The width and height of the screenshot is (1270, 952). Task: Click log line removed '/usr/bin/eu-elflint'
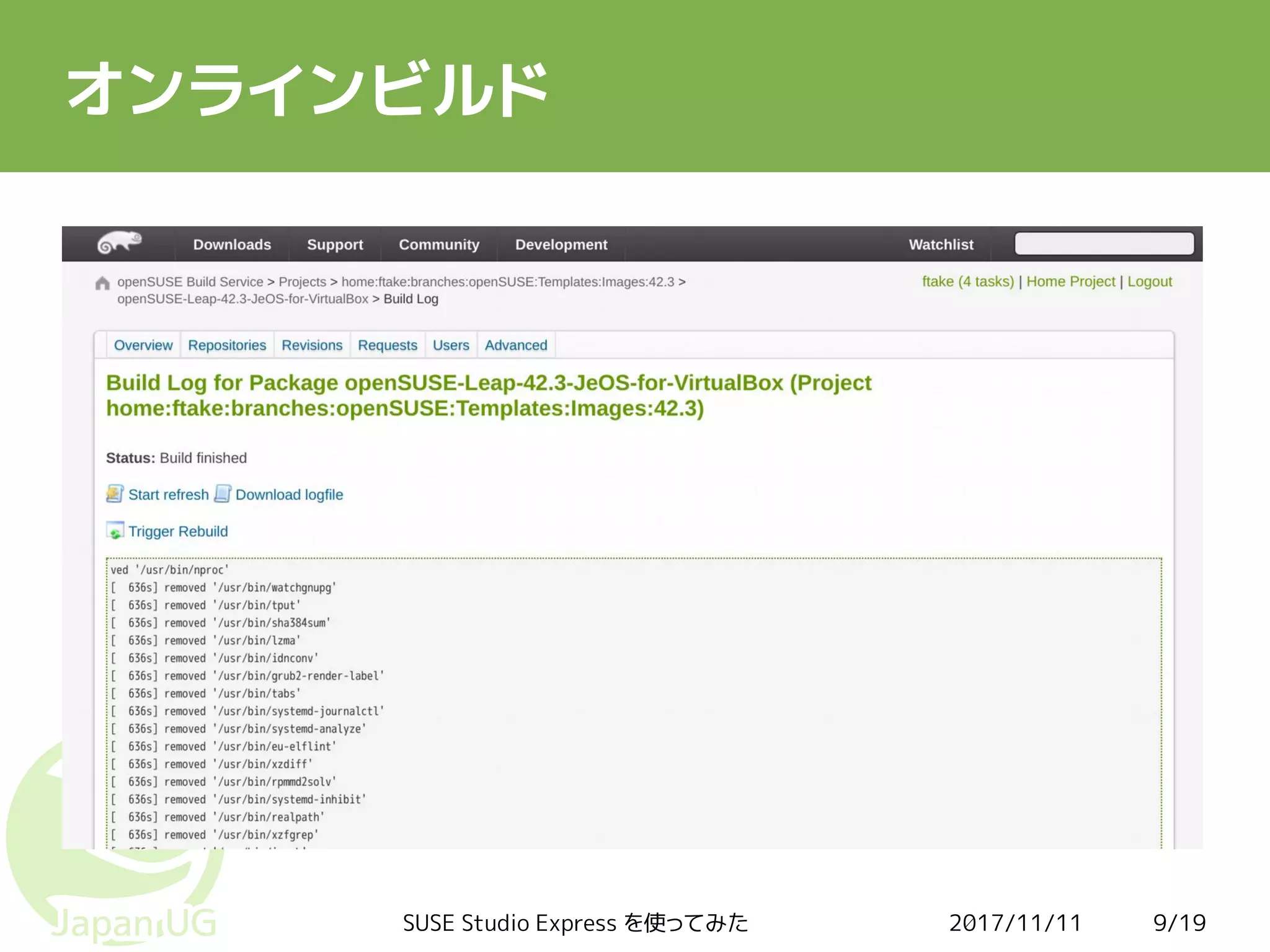223,746
